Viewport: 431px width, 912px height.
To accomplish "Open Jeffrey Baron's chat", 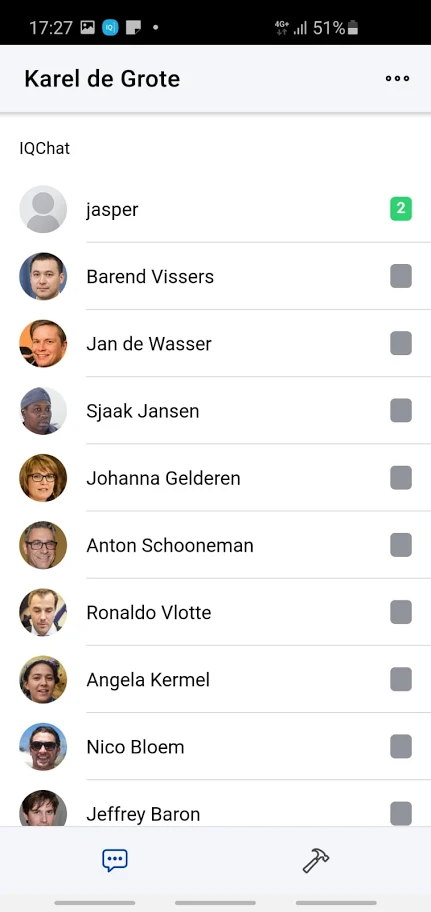I will [x=215, y=808].
